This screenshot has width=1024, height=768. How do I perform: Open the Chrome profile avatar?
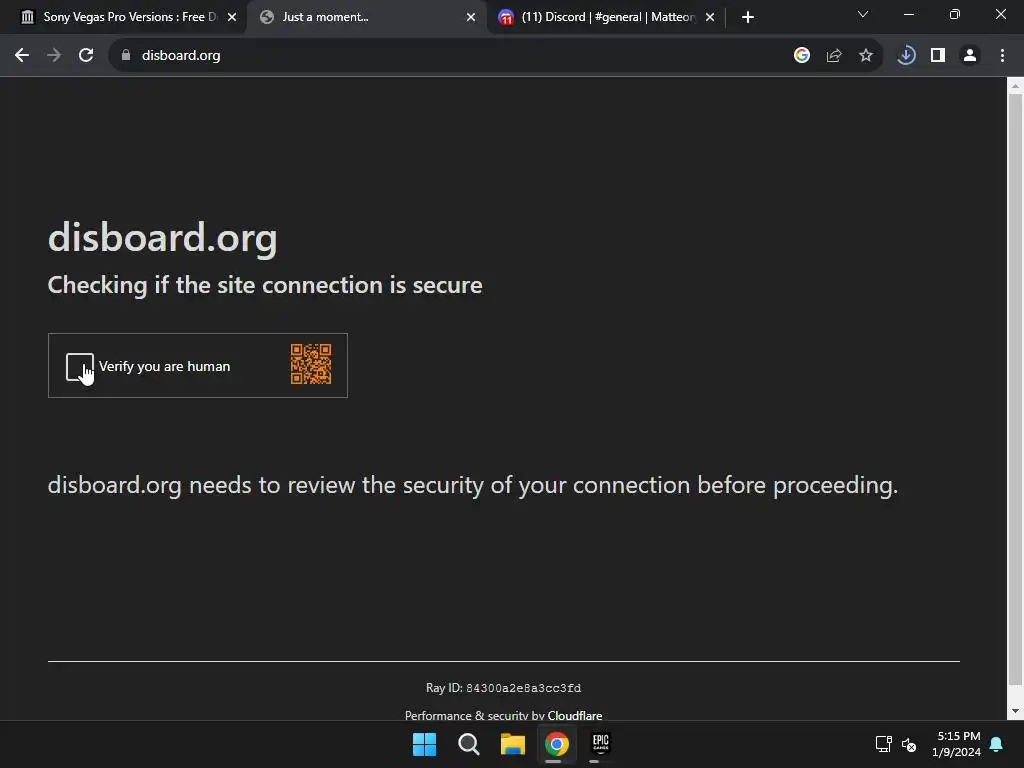[x=970, y=56]
